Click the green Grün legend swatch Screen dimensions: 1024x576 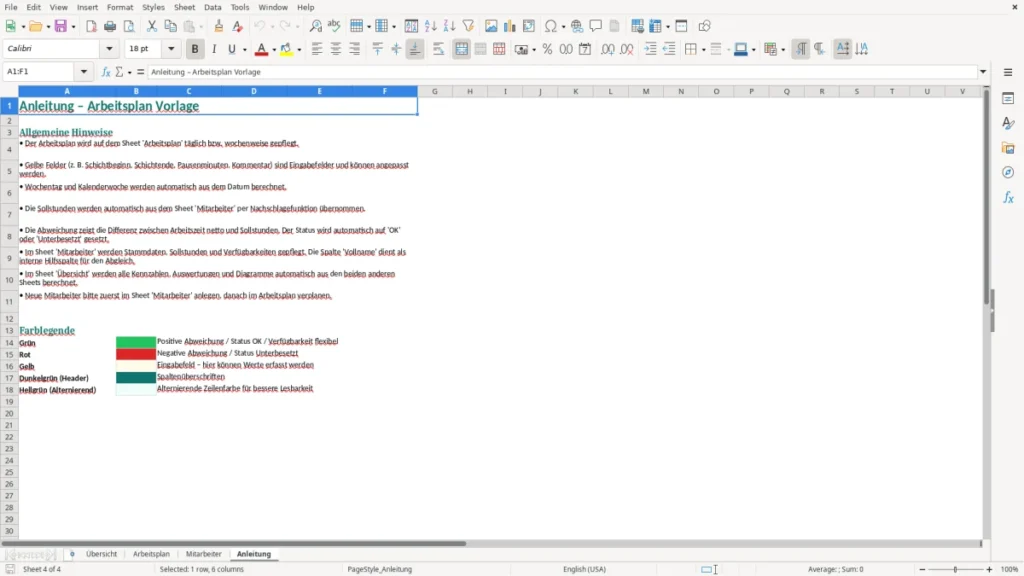coord(136,342)
